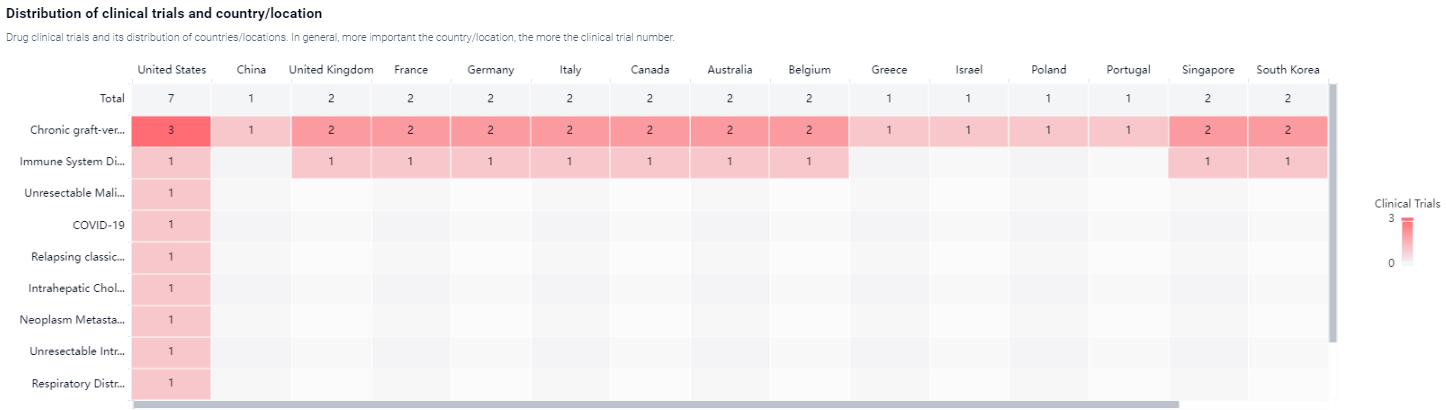This screenshot has height=410, width=1446.
Task: Click the COVID-19 row label
Action: tap(98, 225)
